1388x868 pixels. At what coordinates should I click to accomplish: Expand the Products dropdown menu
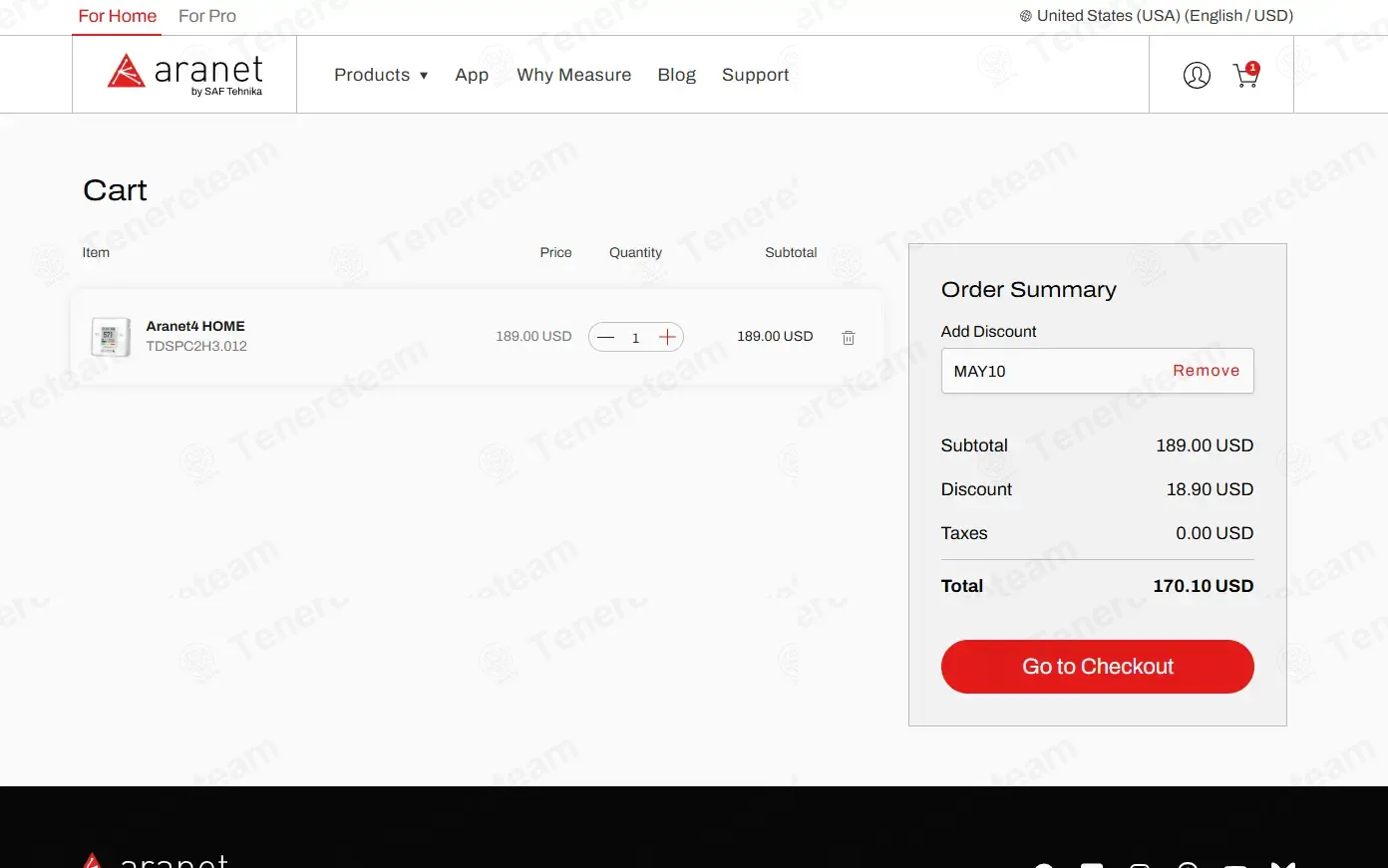(381, 75)
